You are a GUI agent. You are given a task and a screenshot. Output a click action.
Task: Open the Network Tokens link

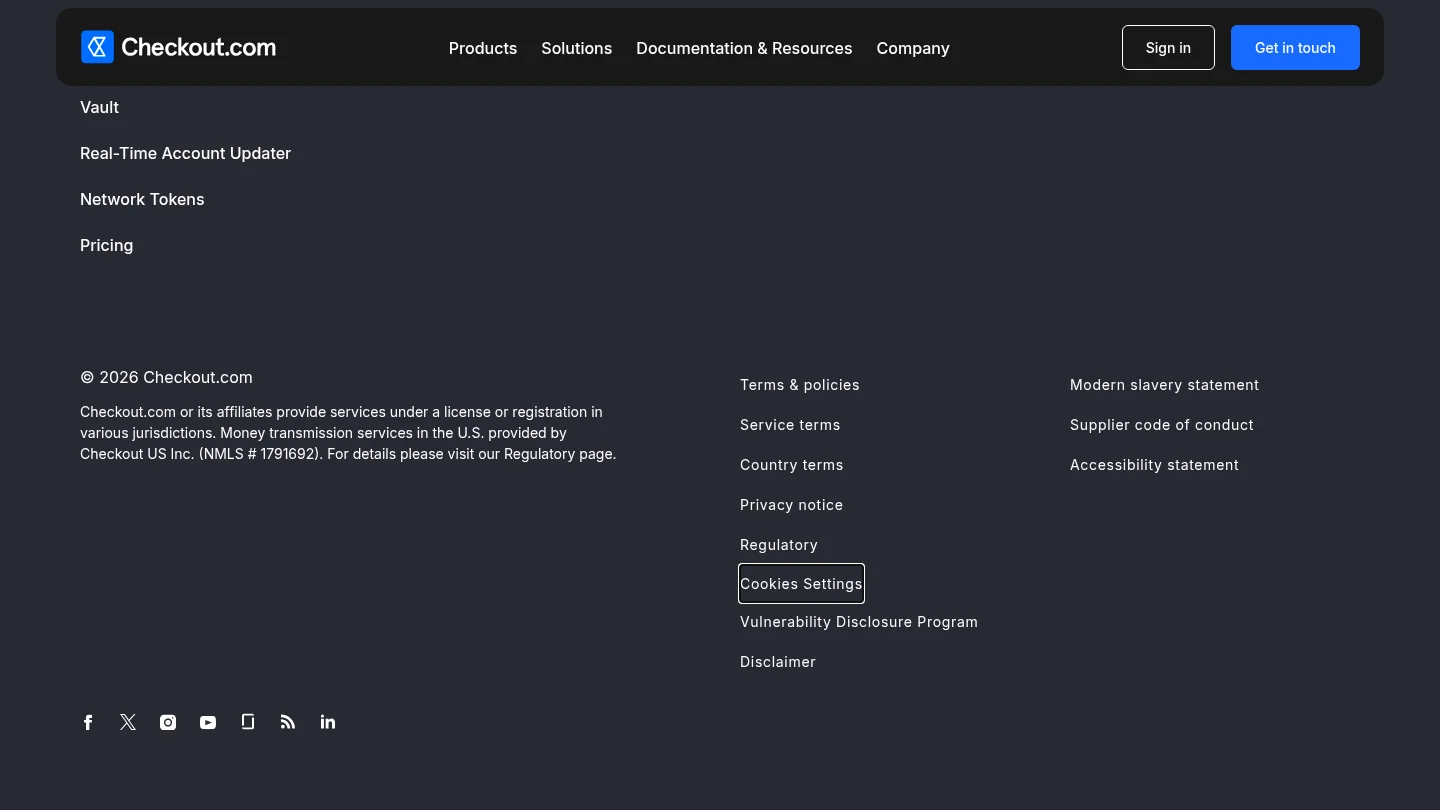(142, 199)
